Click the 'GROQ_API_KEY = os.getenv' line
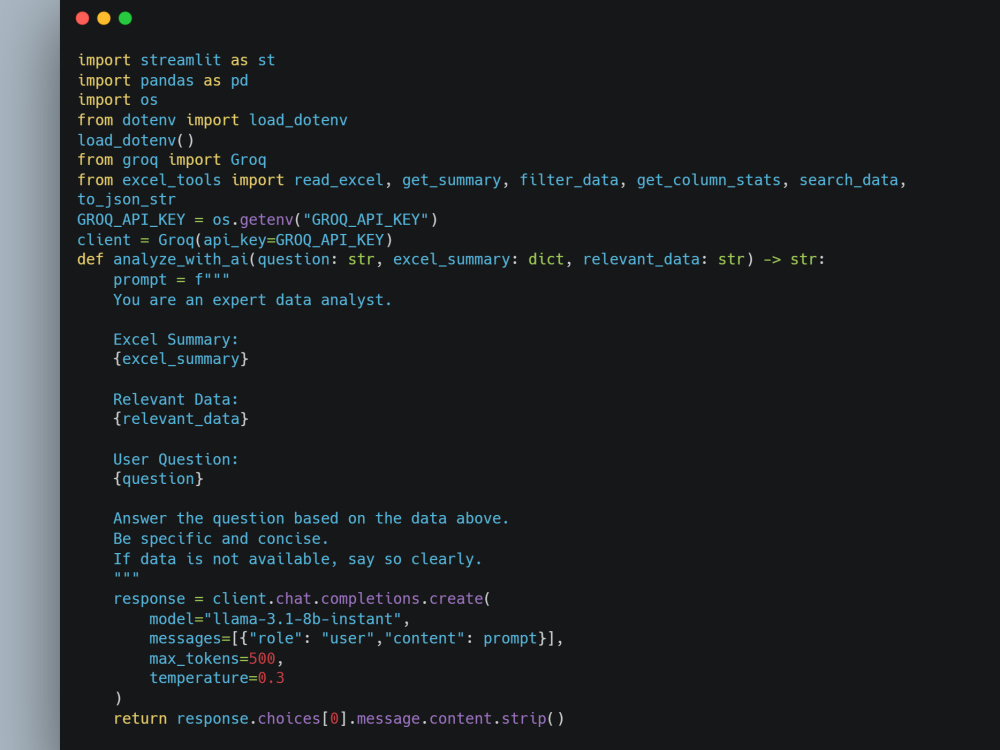The height and width of the screenshot is (750, 1000). click(x=258, y=220)
